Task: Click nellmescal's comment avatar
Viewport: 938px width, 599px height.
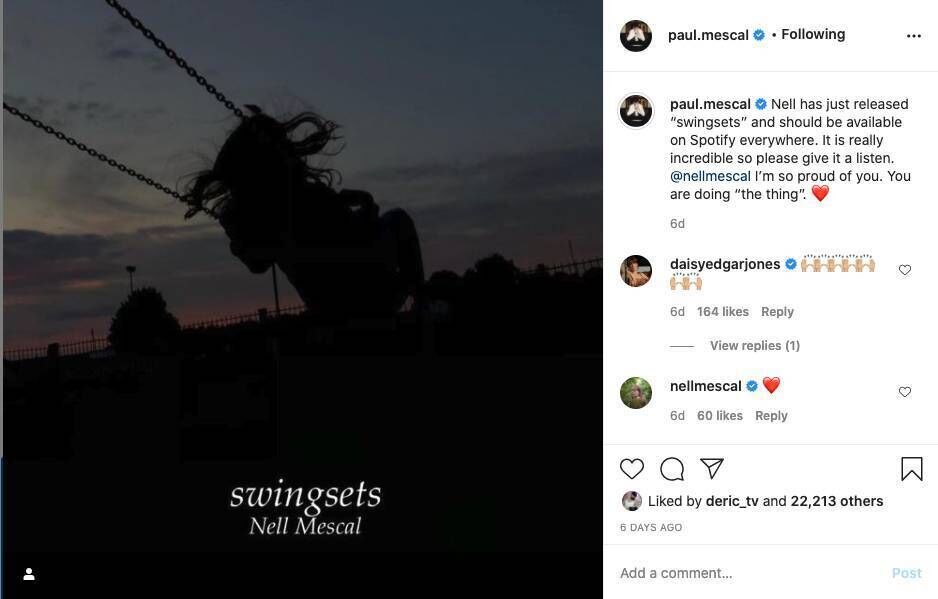Action: 636,393
